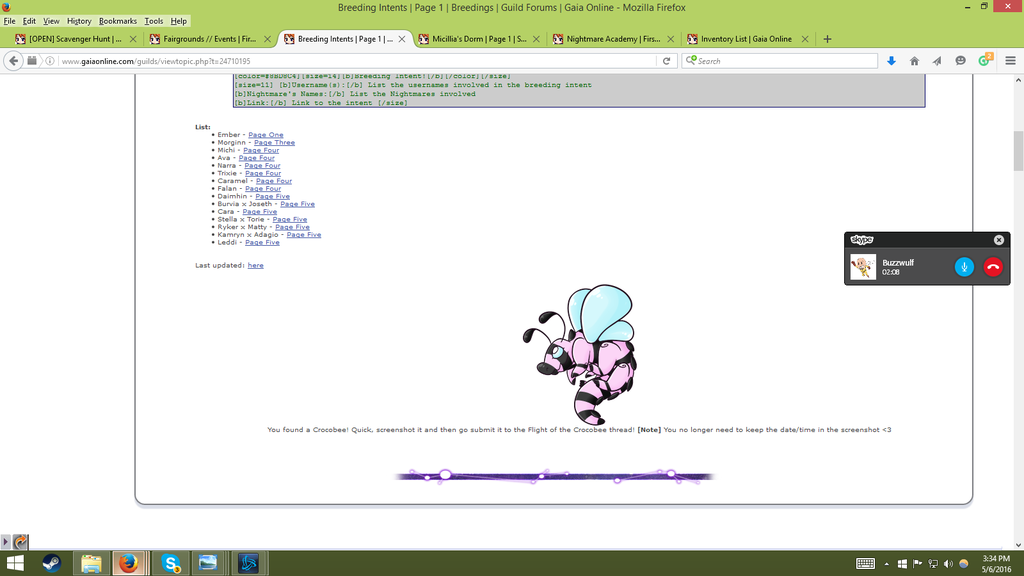Switch to Firefox in the taskbar
This screenshot has height=576, width=1024.
[129, 563]
